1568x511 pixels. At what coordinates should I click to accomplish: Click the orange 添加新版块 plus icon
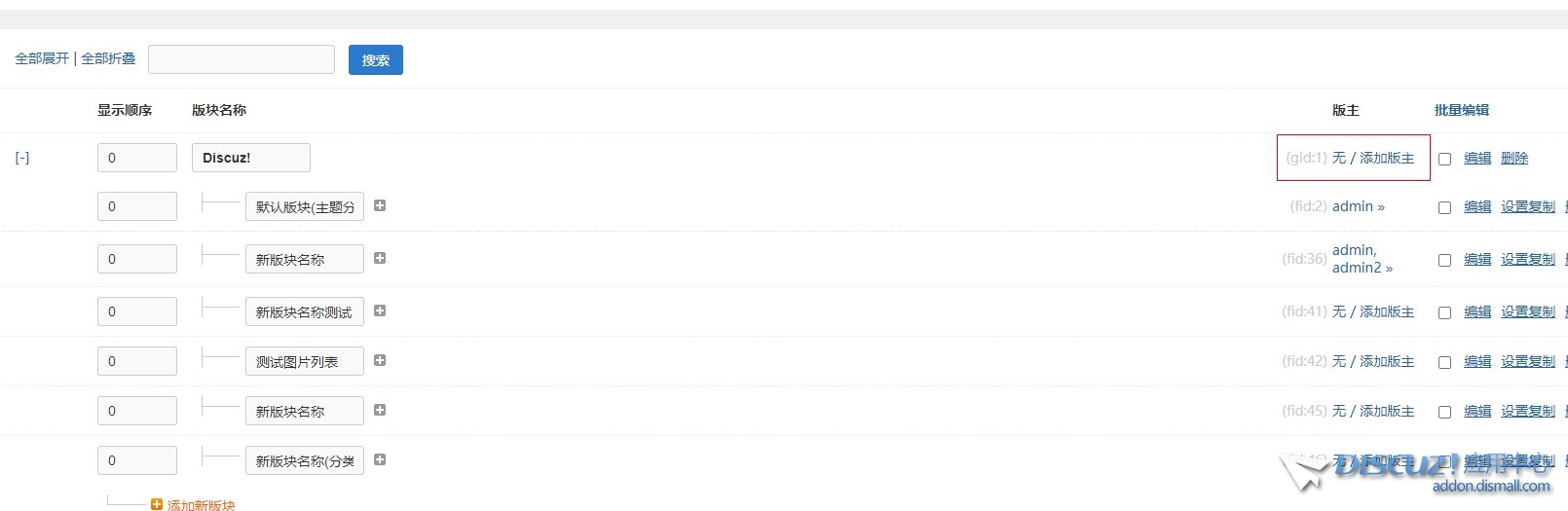tap(157, 504)
